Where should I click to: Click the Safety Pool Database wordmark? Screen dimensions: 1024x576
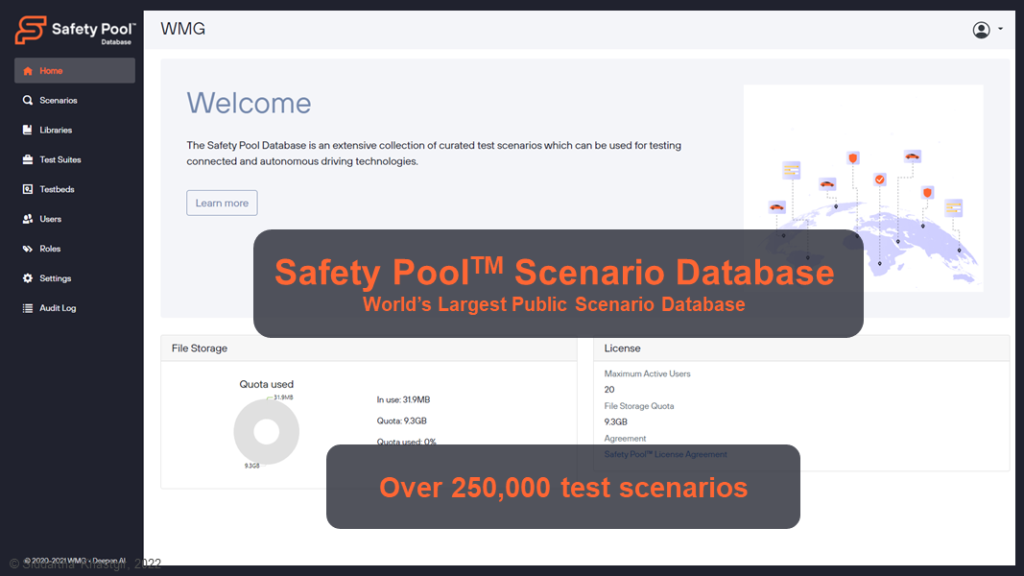point(93,33)
